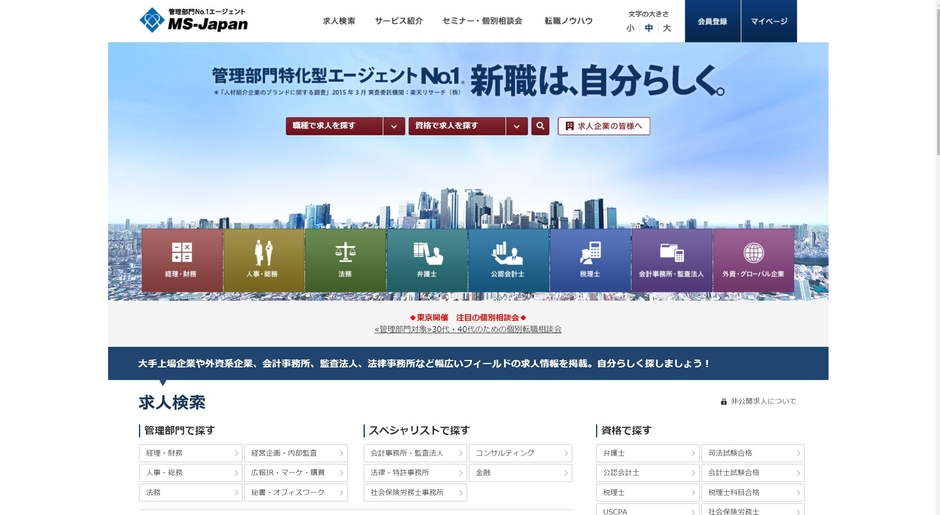Open the MS-Japan logo homepage link
Image resolution: width=940 pixels, height=515 pixels.
click(x=194, y=20)
